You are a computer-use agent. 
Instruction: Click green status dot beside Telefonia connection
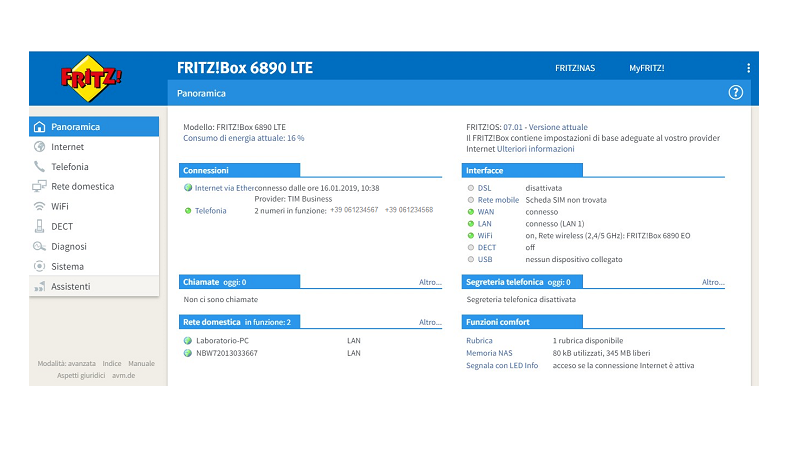coord(188,211)
